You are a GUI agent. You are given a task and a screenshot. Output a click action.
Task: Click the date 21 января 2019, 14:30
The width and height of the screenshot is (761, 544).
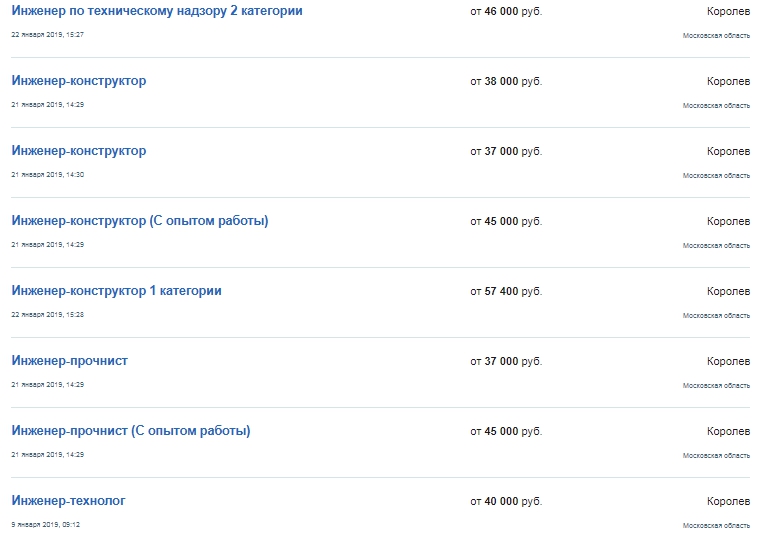[x=48, y=175]
